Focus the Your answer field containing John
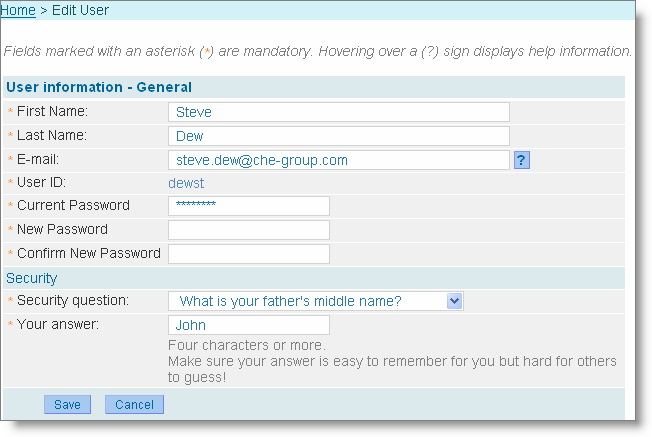The width and height of the screenshot is (652, 437). (x=249, y=325)
